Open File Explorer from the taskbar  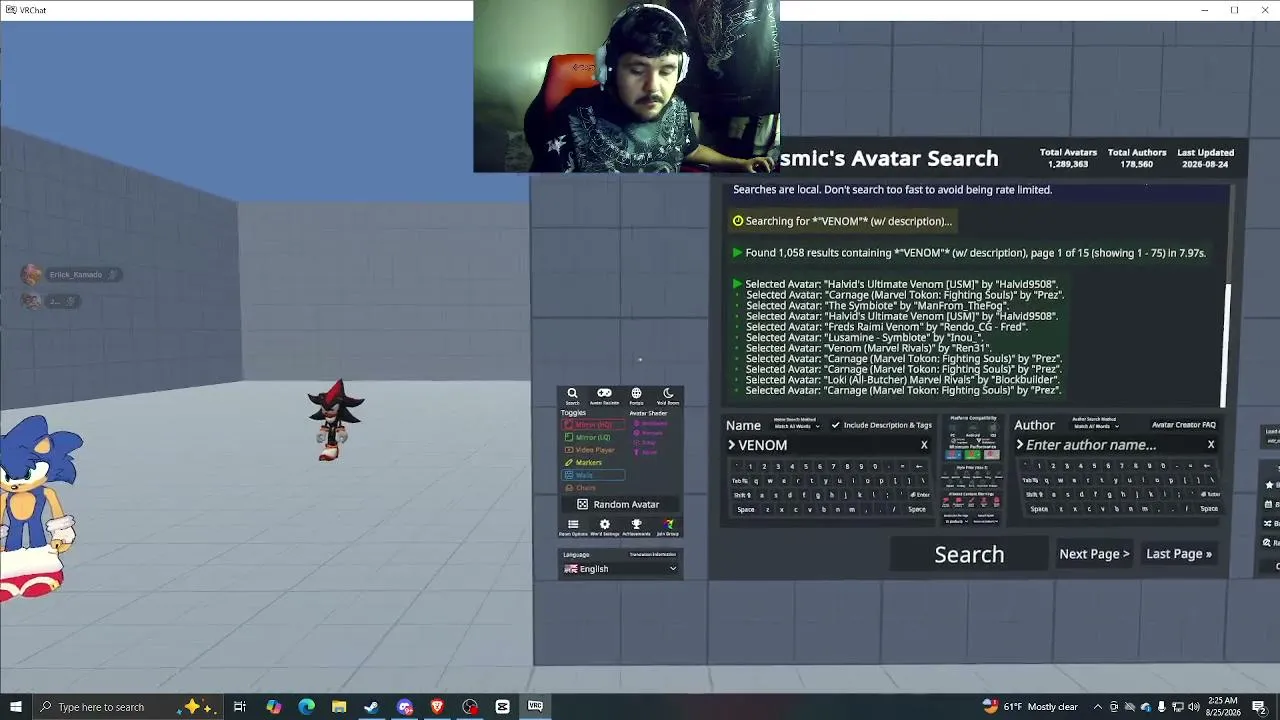339,707
